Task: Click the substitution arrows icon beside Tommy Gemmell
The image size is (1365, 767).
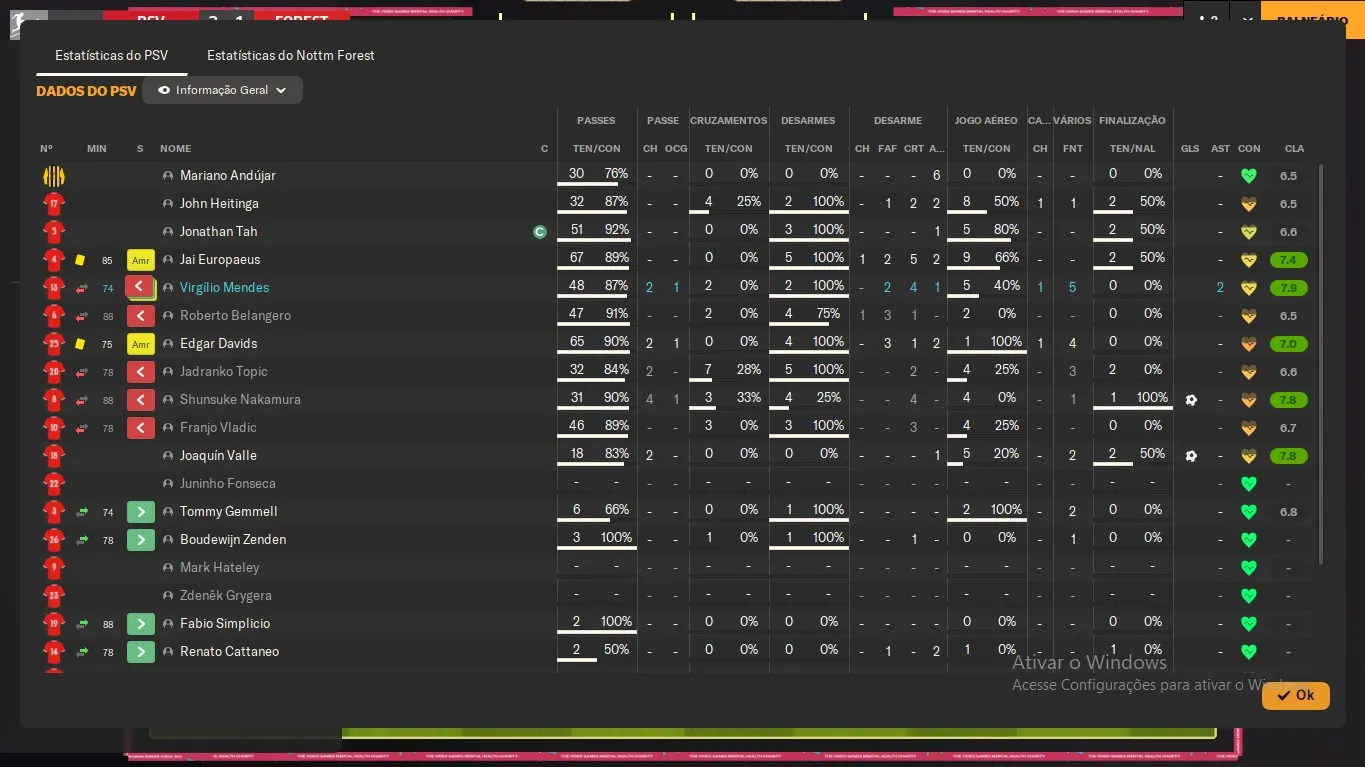Action: [82, 512]
